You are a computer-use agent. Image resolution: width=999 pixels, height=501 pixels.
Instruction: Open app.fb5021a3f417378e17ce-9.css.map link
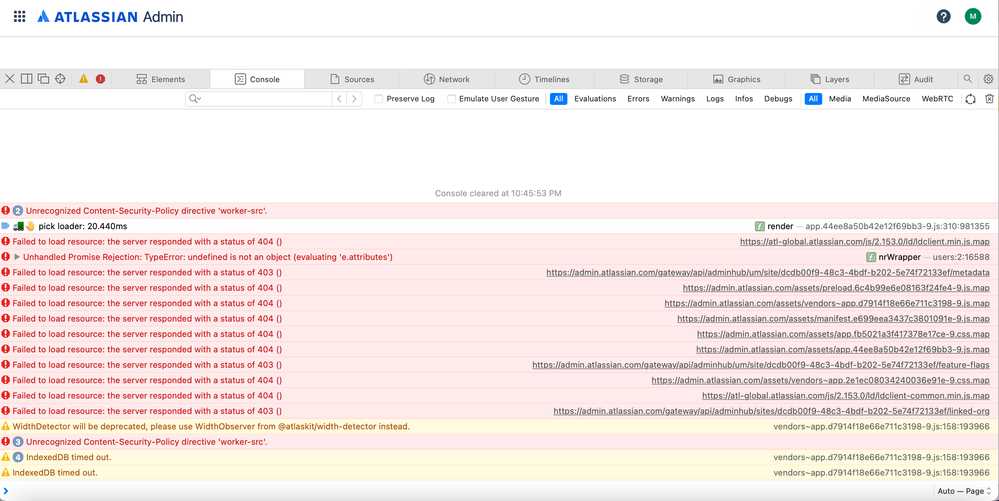tap(843, 334)
